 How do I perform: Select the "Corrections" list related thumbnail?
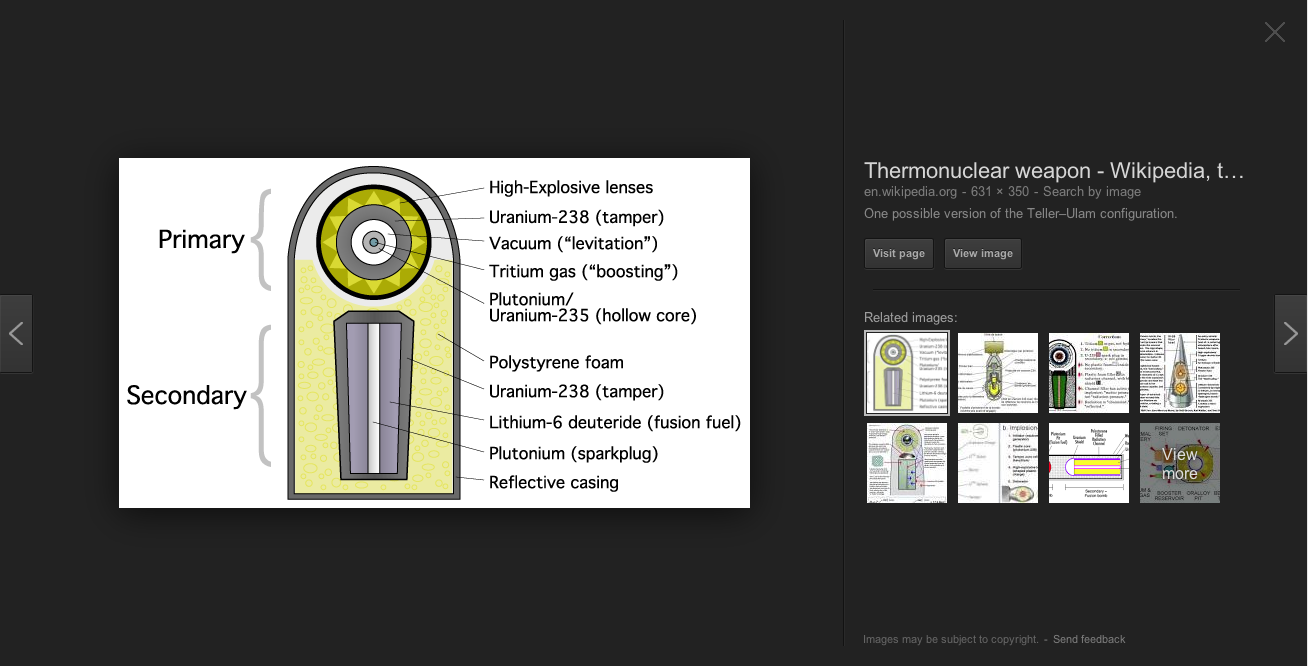(1088, 372)
